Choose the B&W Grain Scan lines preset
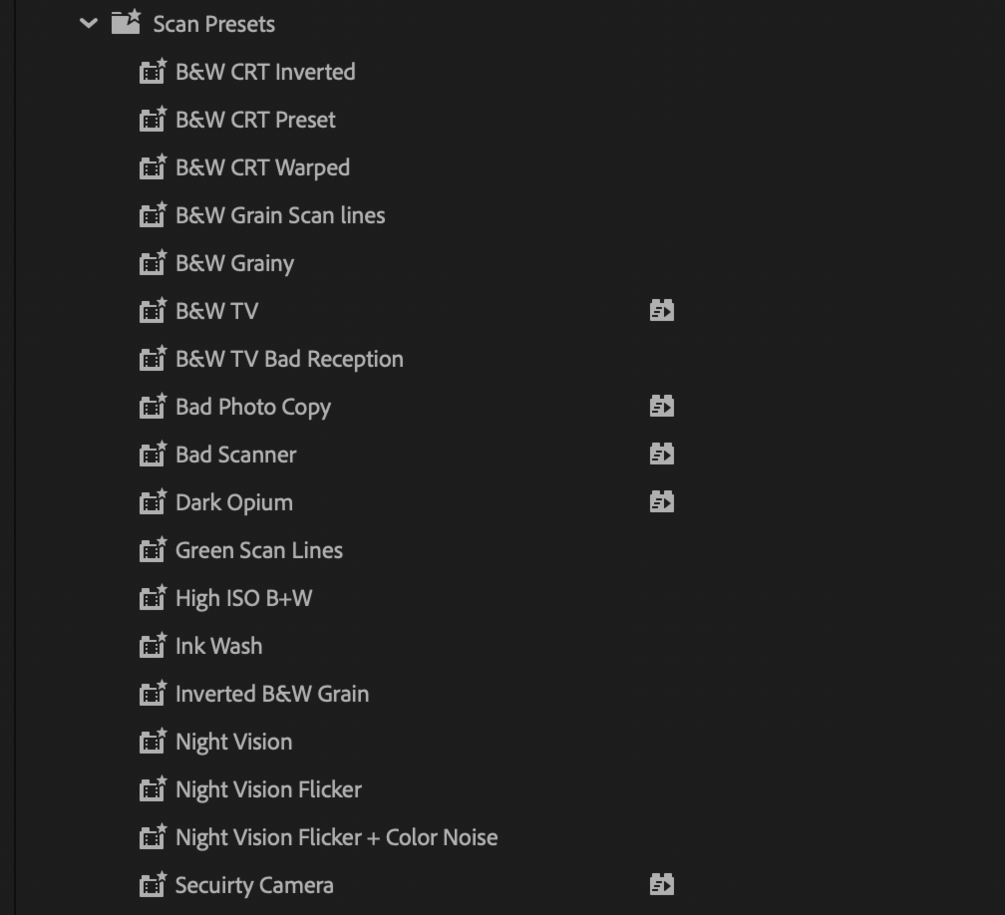Image resolution: width=1005 pixels, height=915 pixels. click(280, 216)
